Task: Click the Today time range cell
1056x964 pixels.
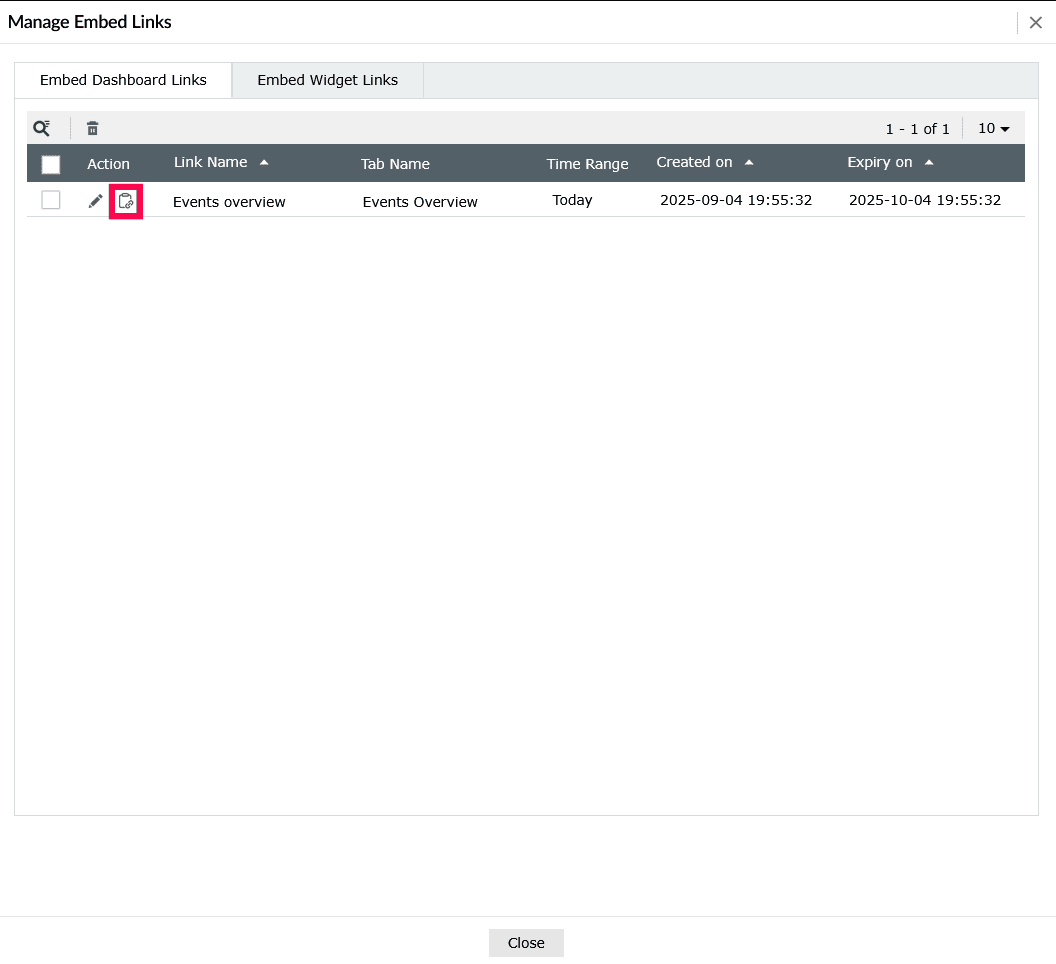Action: 572,200
